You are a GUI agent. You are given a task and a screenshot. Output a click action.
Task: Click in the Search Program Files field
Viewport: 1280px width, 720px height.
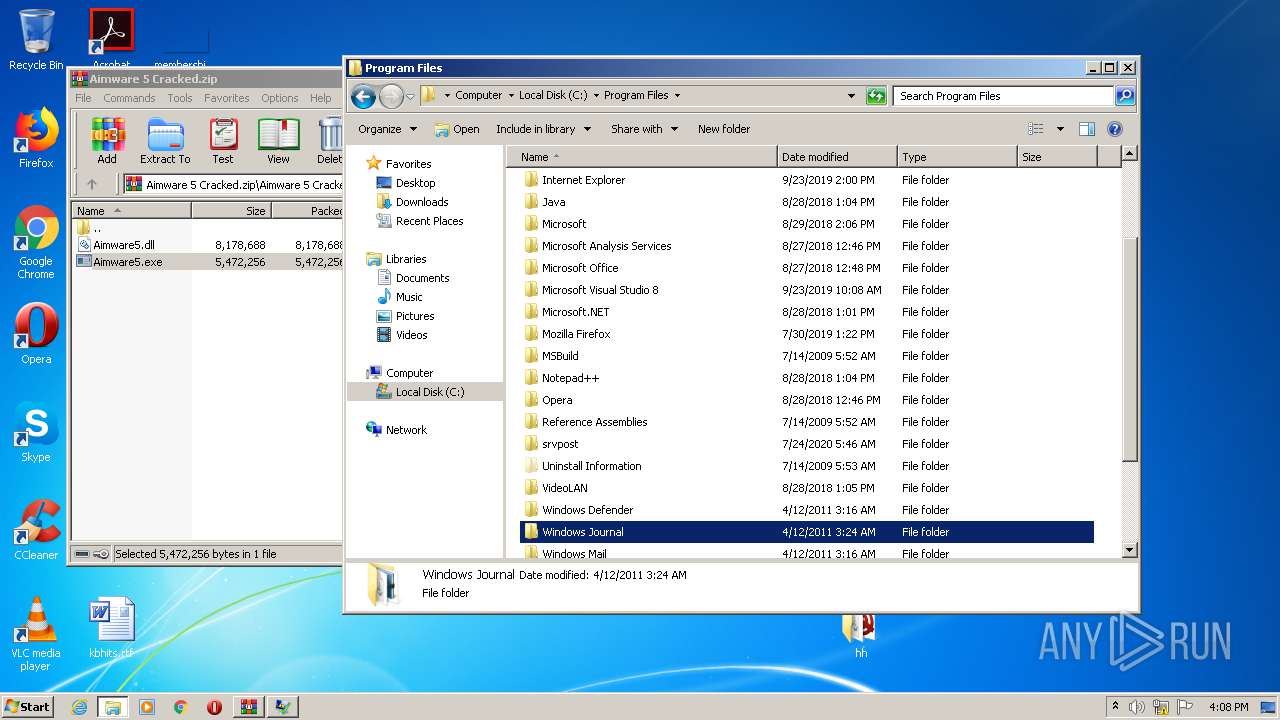1003,96
